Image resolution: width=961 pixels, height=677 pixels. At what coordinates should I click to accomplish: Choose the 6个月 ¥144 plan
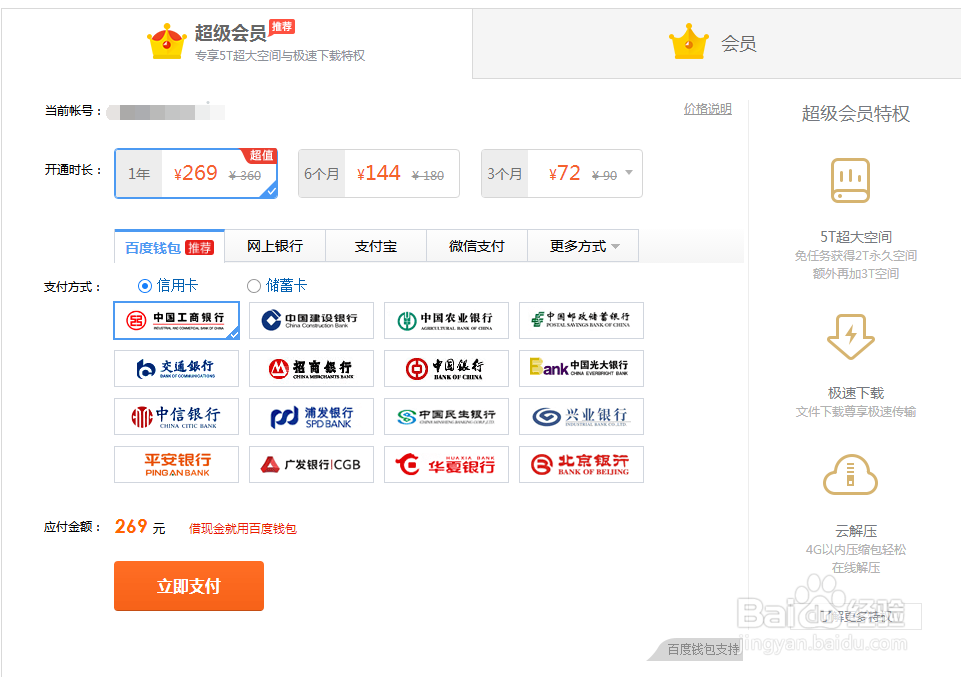click(x=379, y=173)
